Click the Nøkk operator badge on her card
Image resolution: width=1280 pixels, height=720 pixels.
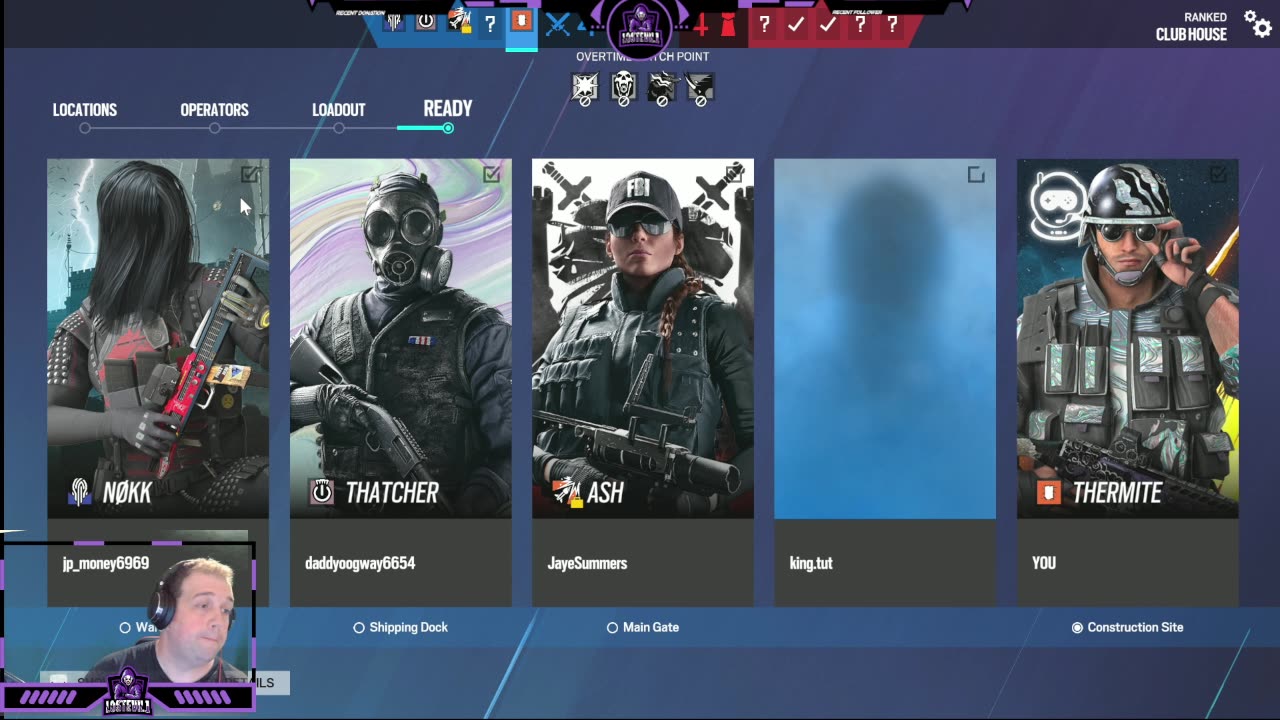coord(79,492)
